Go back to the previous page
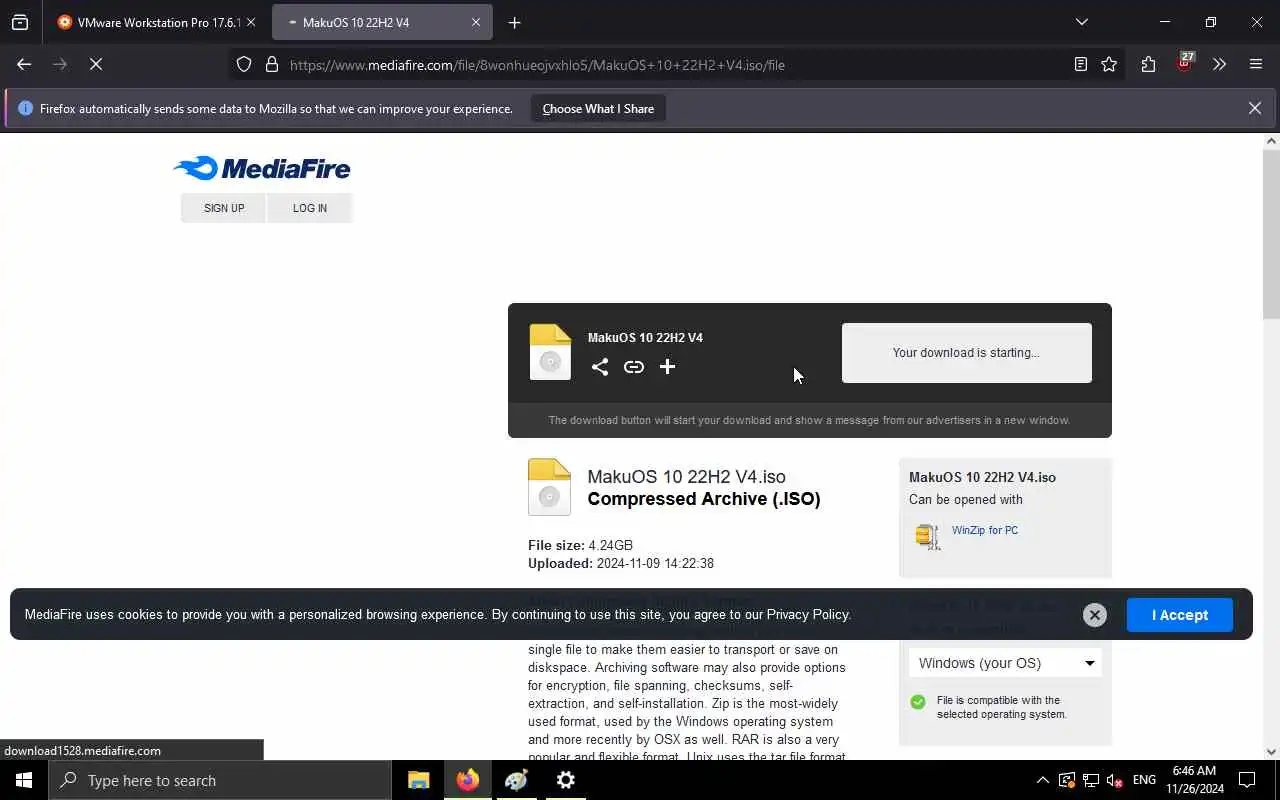Screen dimensions: 1280x800 click(24, 65)
